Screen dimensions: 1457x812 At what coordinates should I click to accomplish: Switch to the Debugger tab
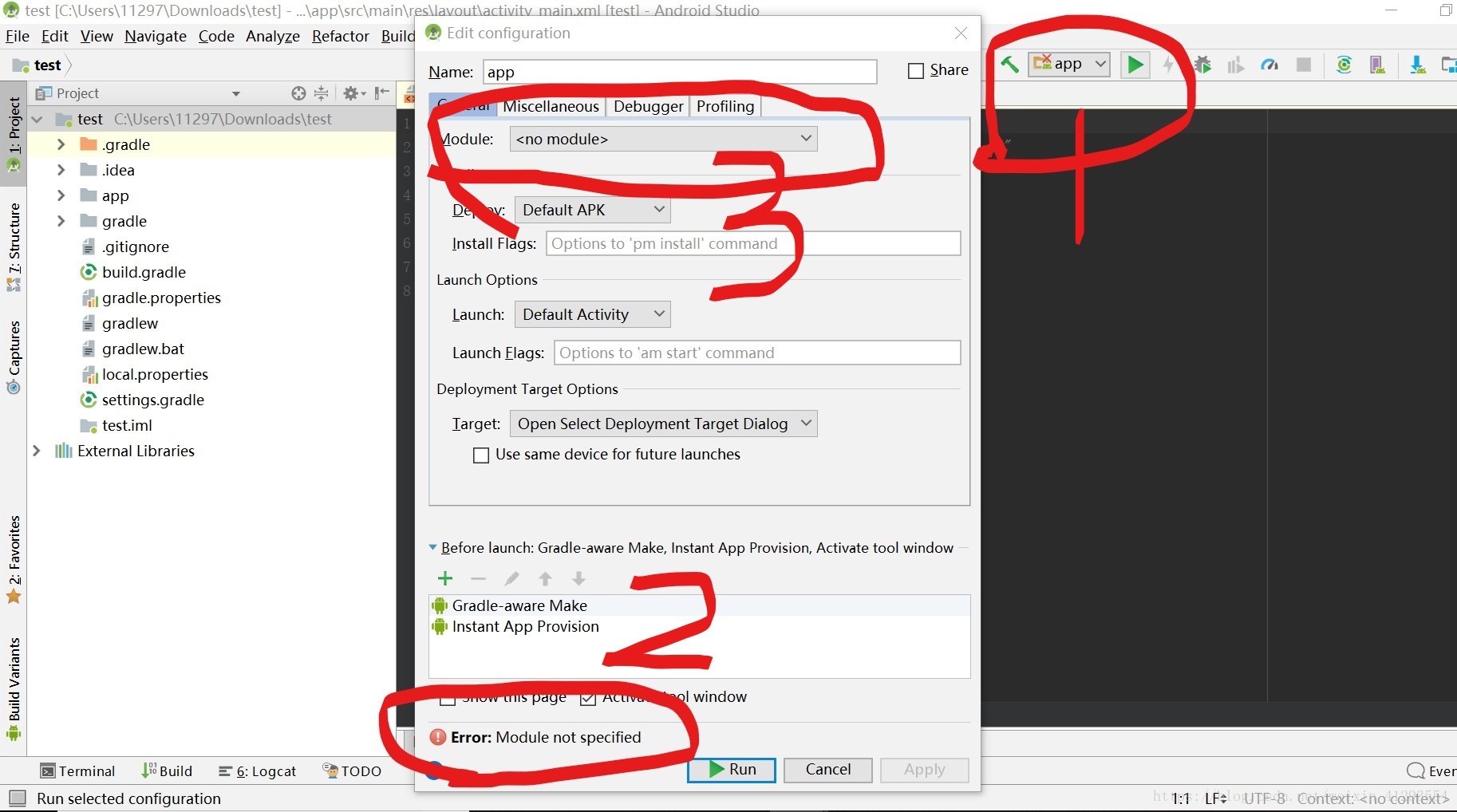[648, 106]
